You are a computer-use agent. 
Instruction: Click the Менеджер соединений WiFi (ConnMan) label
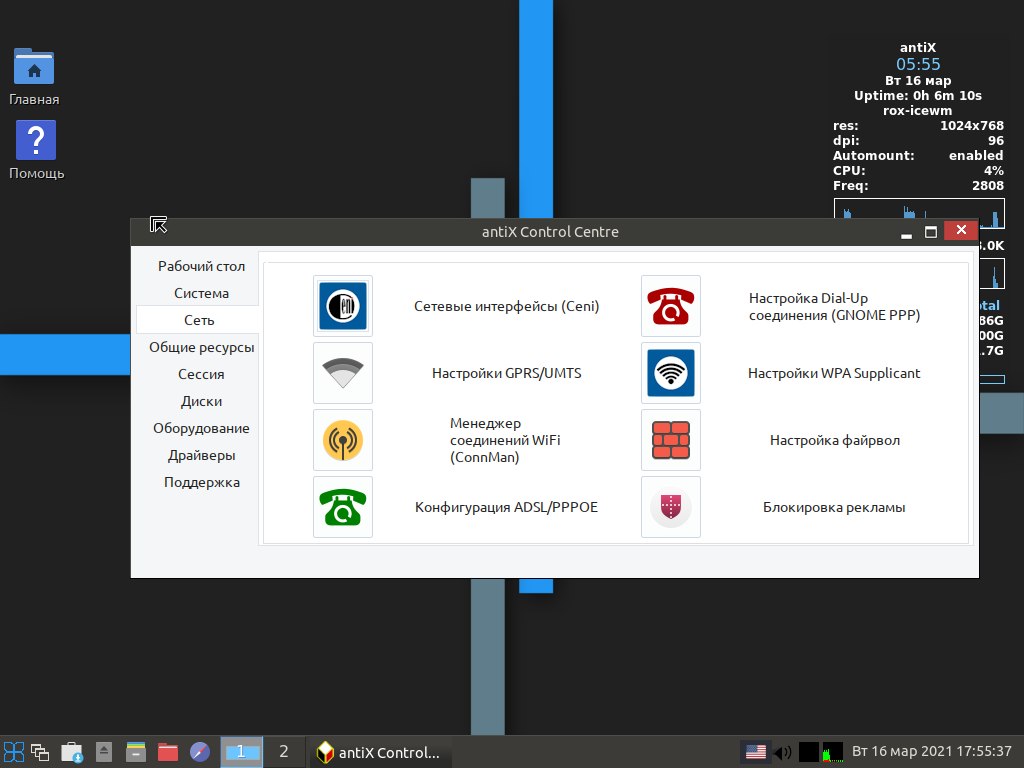[505, 440]
